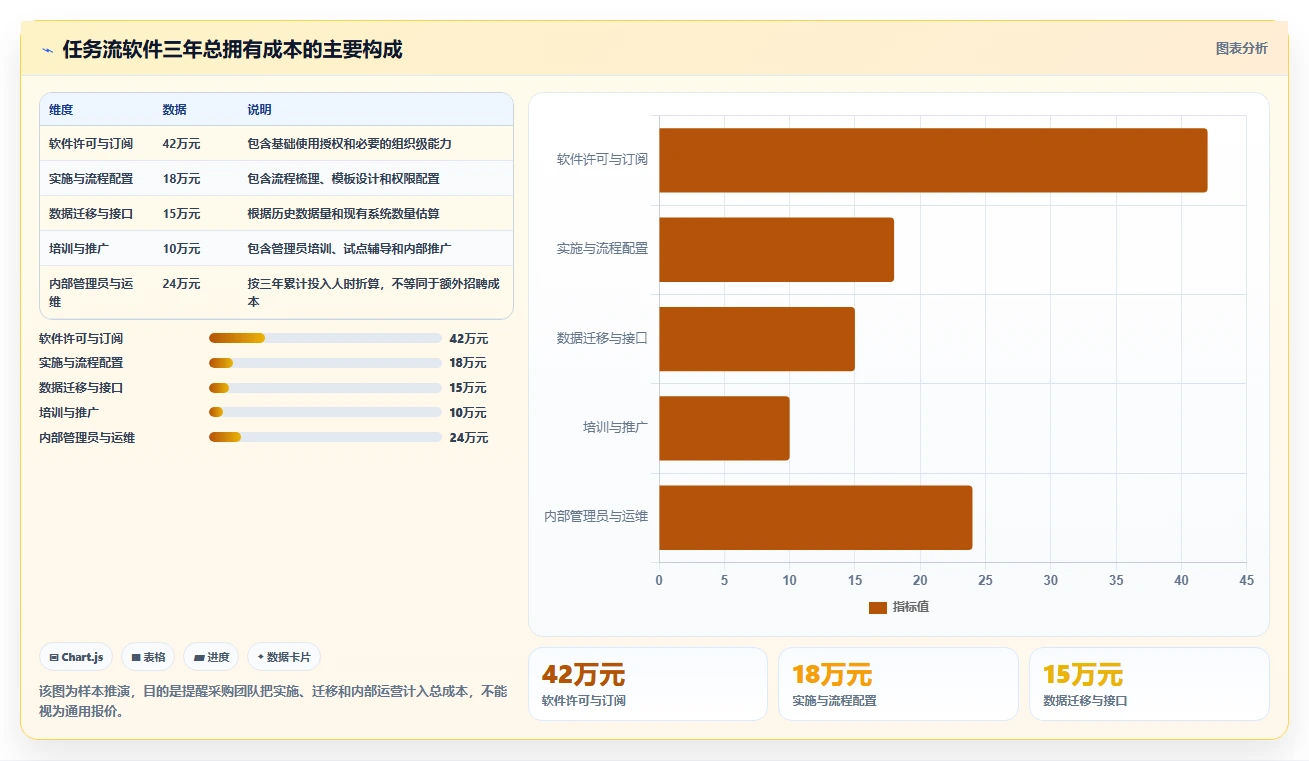The image size is (1309, 761).
Task: Click the 说明 column header
Action: 260,110
